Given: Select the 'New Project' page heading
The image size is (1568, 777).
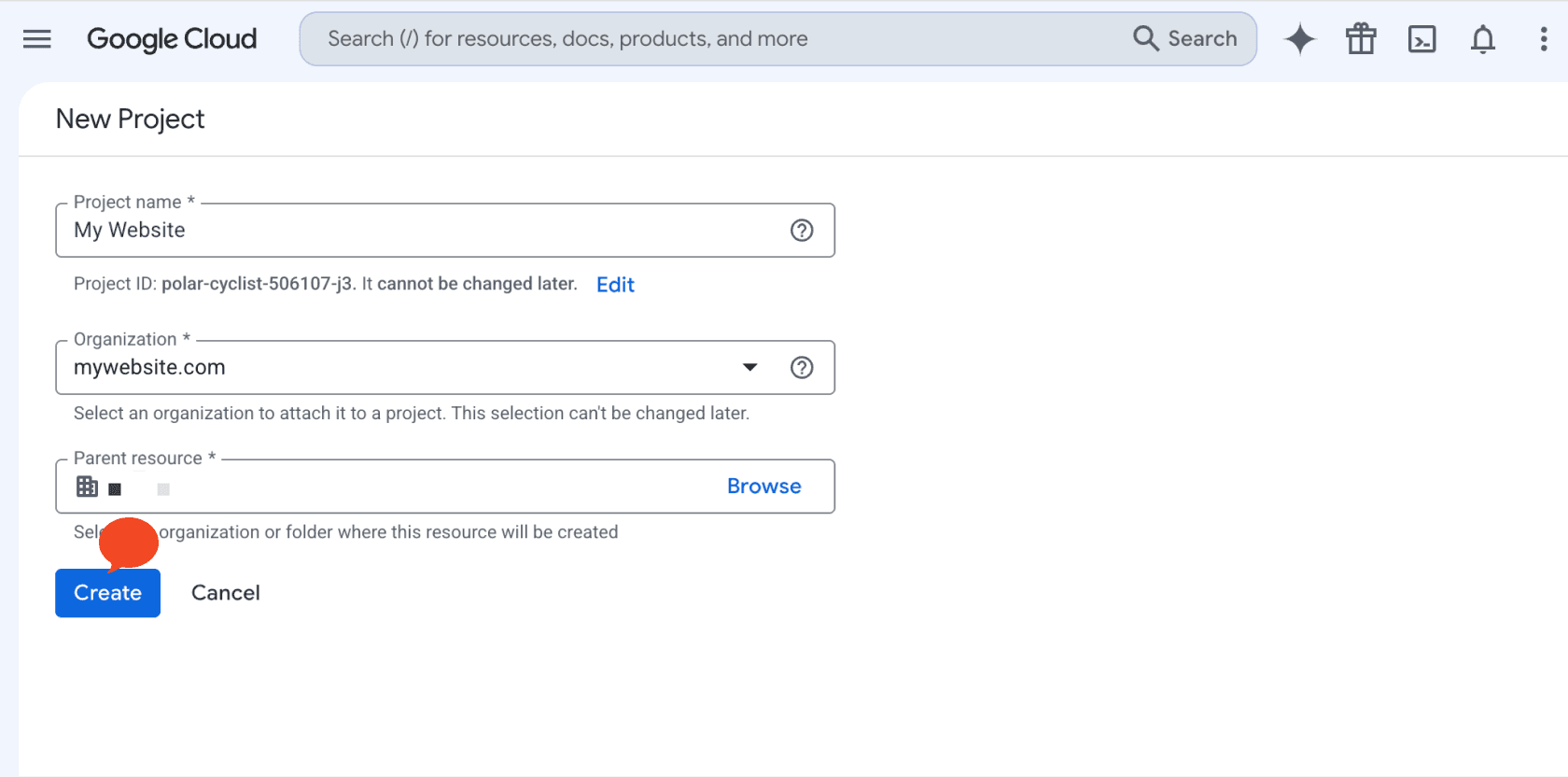Looking at the screenshot, I should [x=131, y=120].
